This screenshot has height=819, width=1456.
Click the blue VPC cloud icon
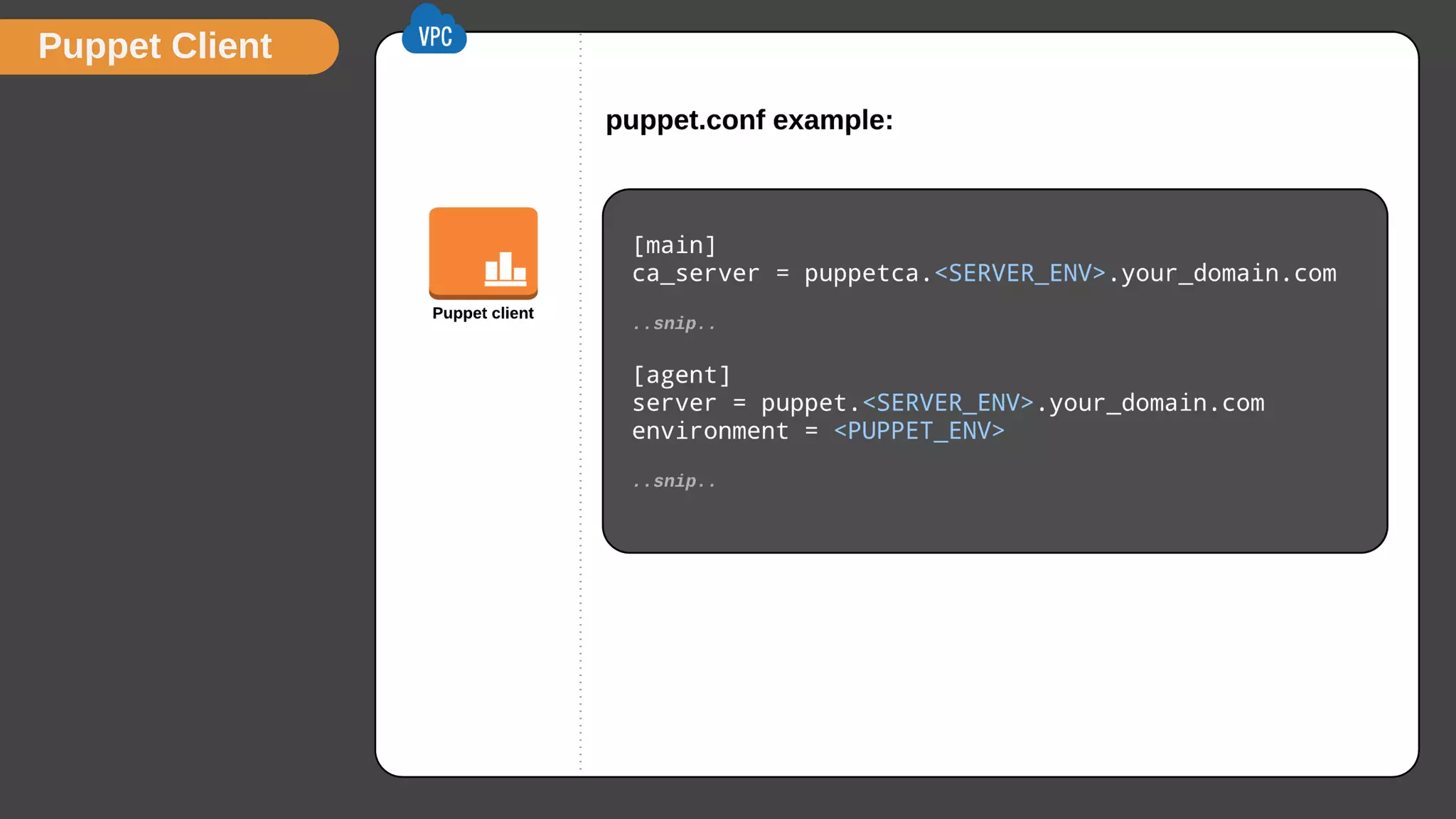[434, 29]
